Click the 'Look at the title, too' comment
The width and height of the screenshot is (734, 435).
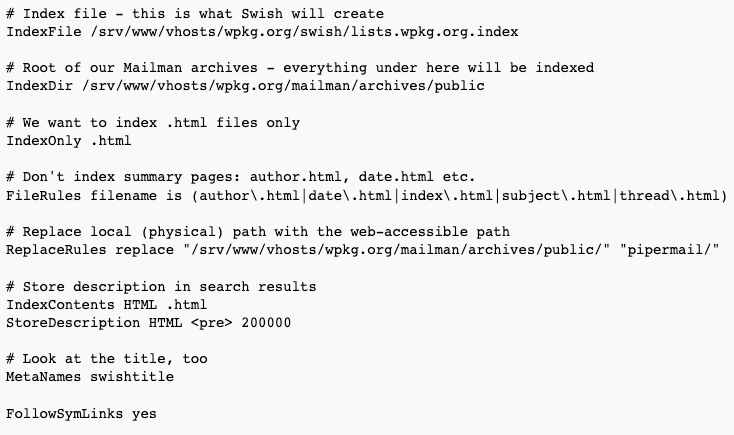coord(107,359)
